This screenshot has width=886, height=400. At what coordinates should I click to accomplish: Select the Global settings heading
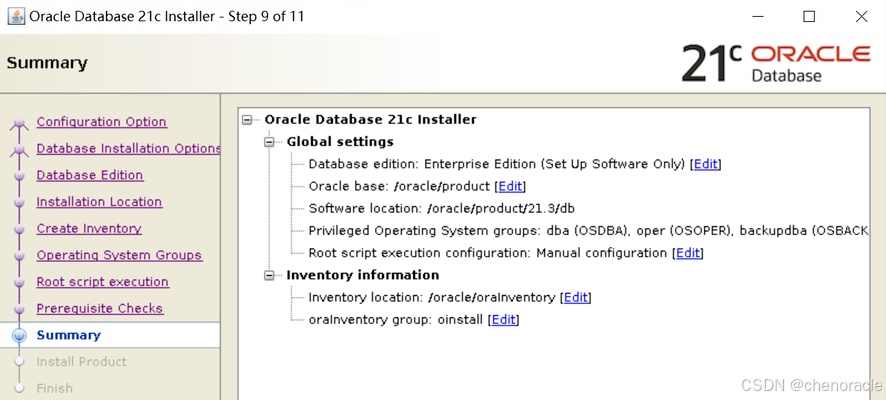tap(340, 142)
